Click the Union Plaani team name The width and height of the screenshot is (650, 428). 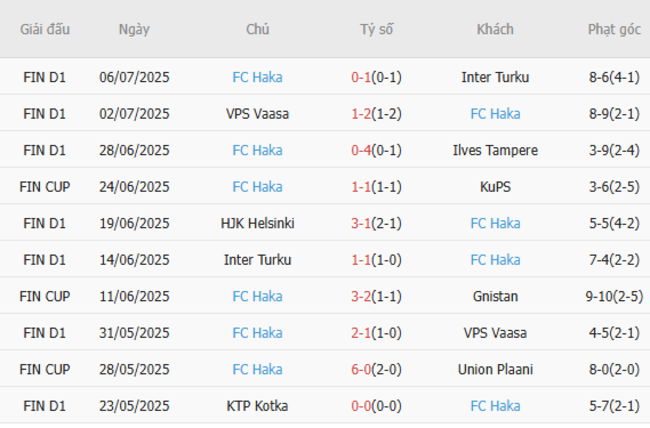point(495,369)
